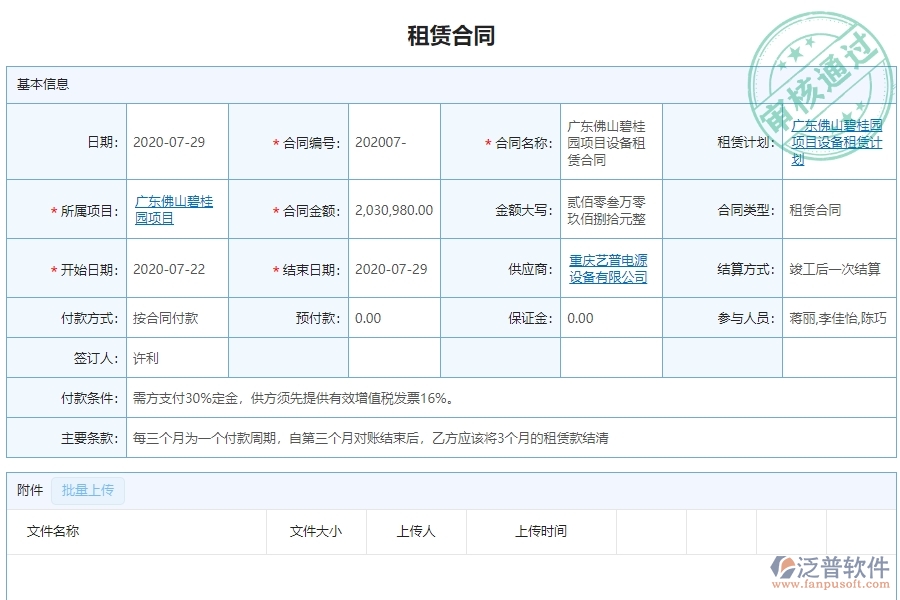Open the 广东佛山碧桂园项目 project link

click(x=176, y=210)
